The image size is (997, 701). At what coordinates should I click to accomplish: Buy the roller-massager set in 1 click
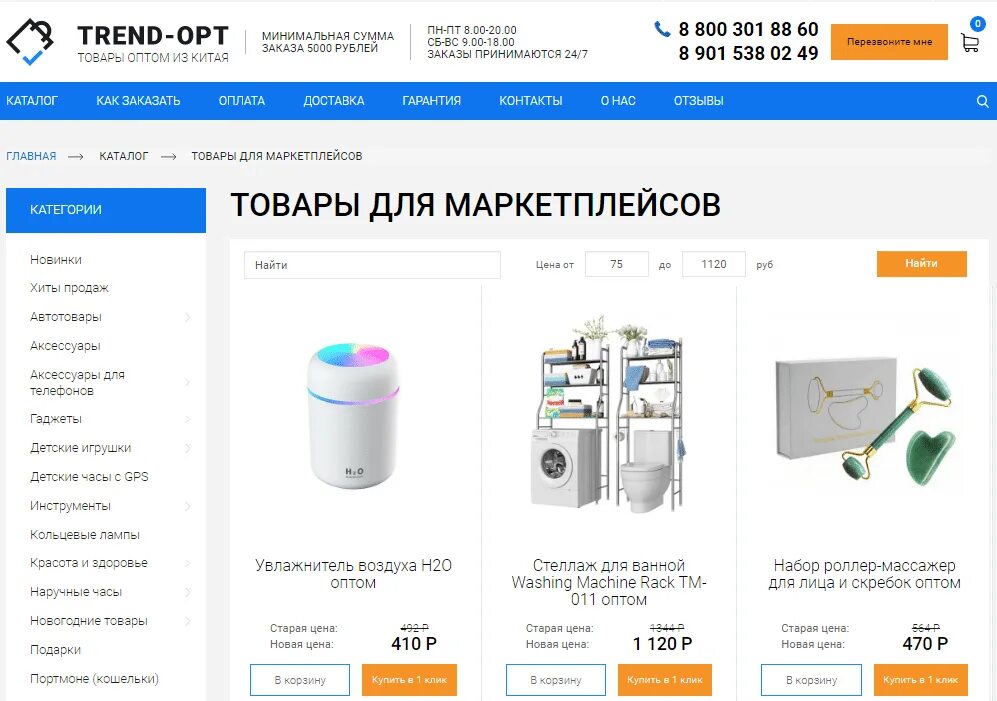[x=920, y=680]
